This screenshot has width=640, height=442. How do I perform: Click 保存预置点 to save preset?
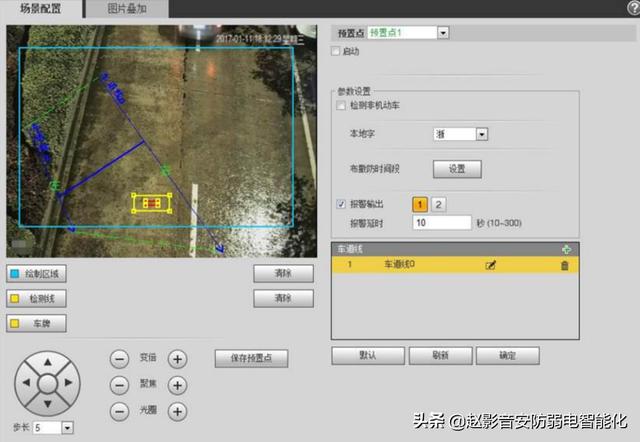(251, 358)
